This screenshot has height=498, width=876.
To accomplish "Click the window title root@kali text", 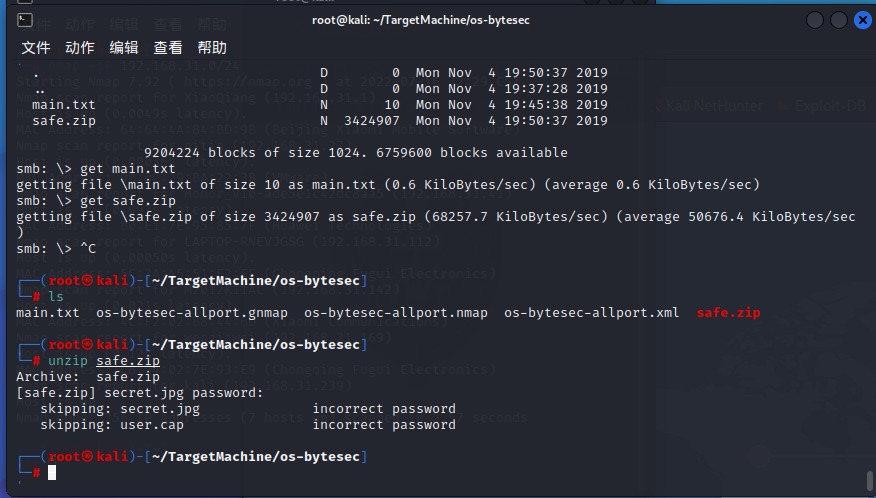I will (x=420, y=20).
